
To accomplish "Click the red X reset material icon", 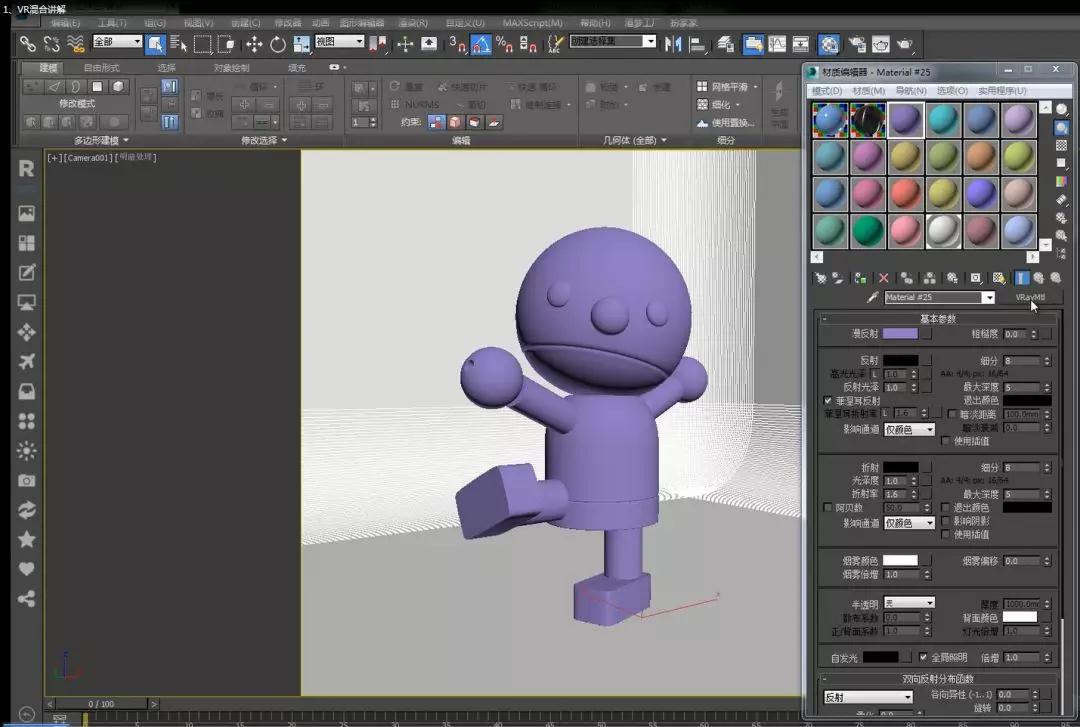I will pos(883,278).
